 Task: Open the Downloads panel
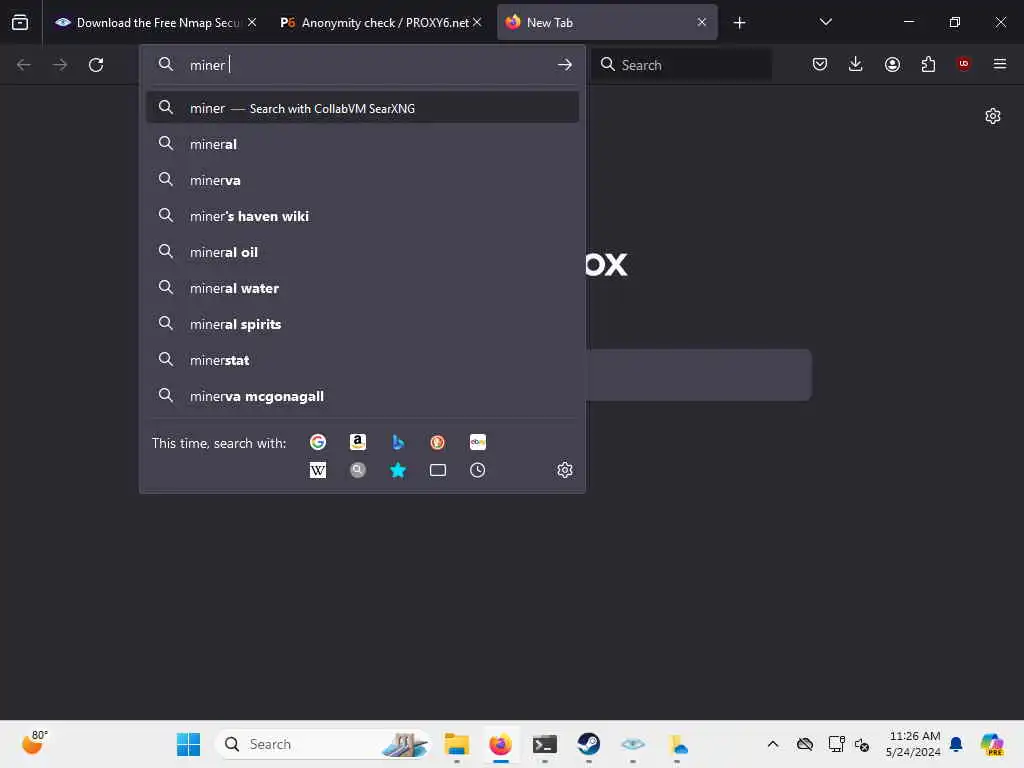[856, 64]
